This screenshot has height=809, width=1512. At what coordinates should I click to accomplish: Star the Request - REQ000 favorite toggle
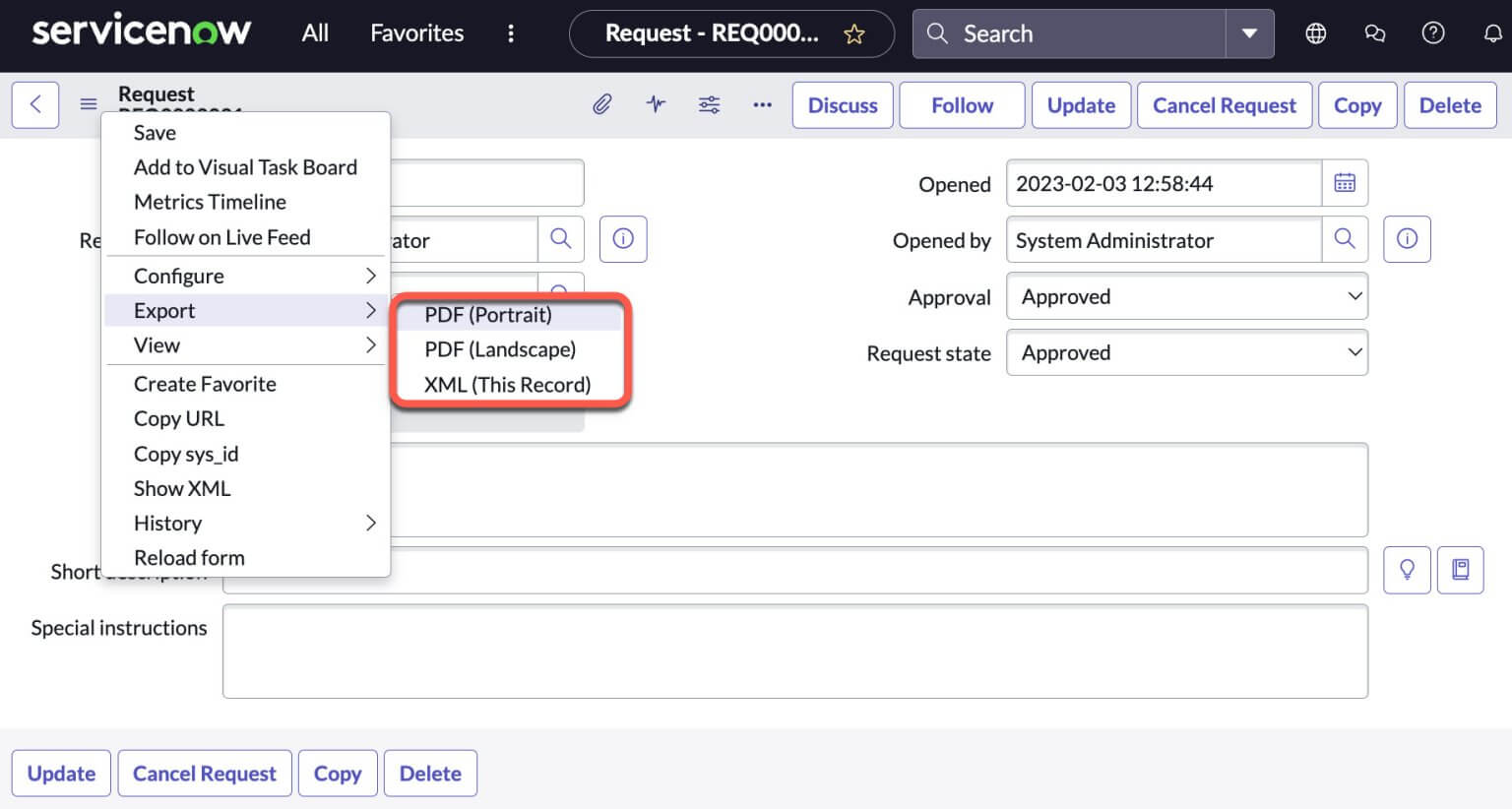click(x=852, y=32)
